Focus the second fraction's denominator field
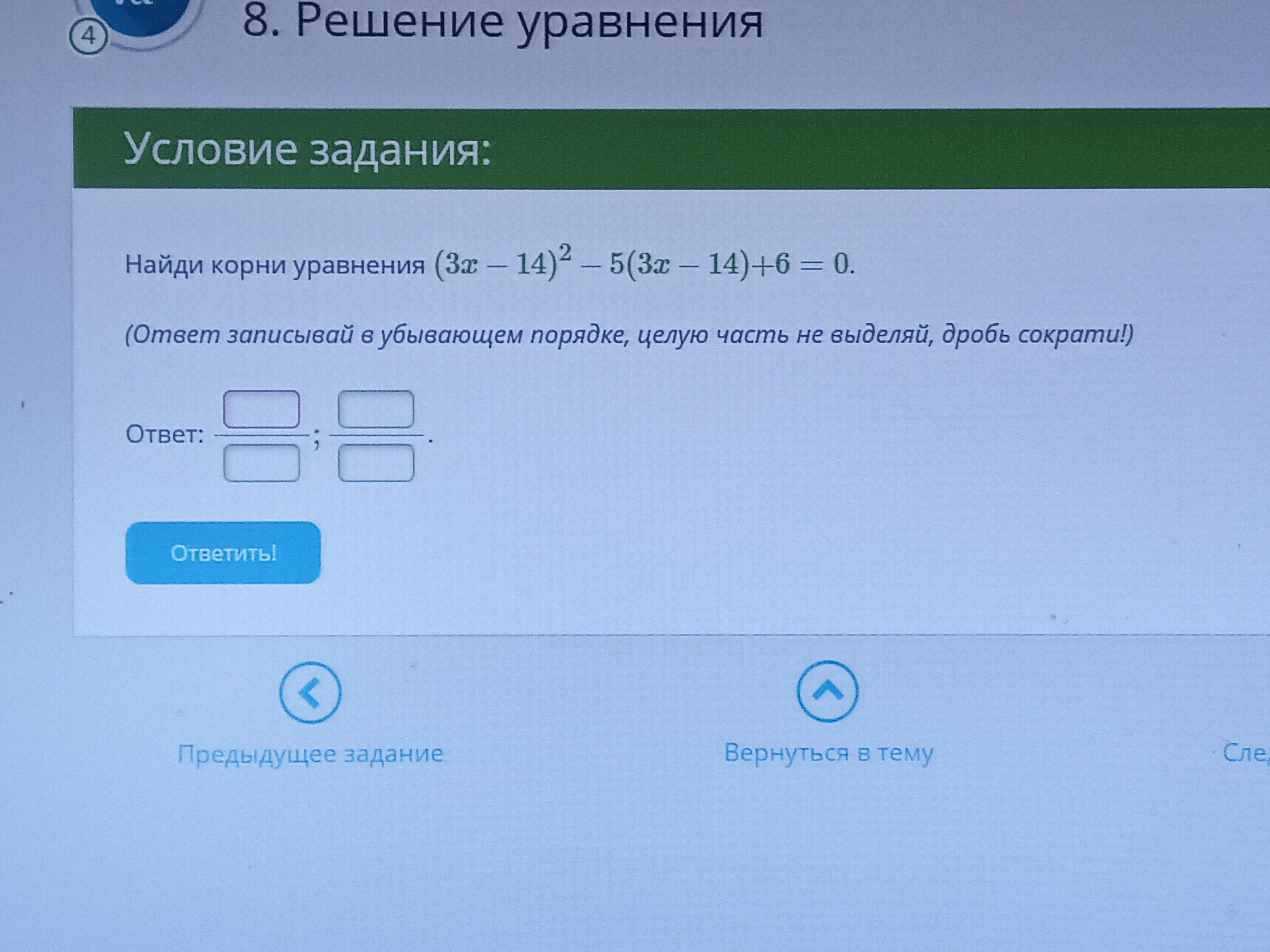This screenshot has width=1270, height=952. coord(375,463)
